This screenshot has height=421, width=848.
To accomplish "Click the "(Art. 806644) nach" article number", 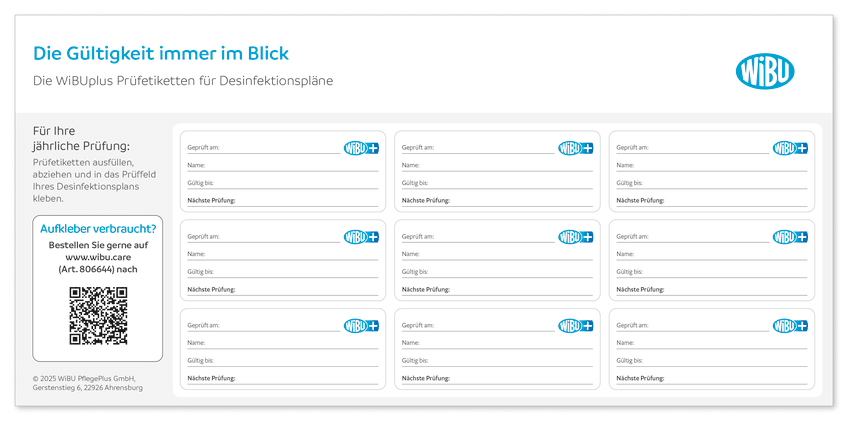I will 98,269.
